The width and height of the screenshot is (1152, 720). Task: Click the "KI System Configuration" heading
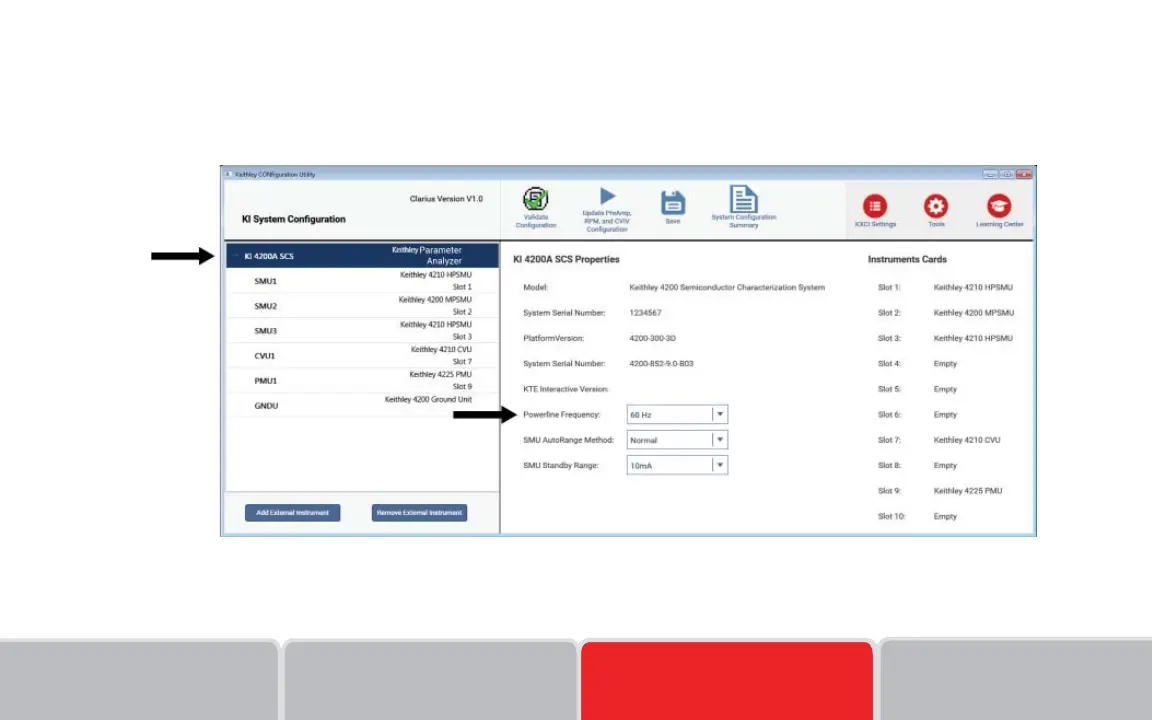pyautogui.click(x=294, y=219)
